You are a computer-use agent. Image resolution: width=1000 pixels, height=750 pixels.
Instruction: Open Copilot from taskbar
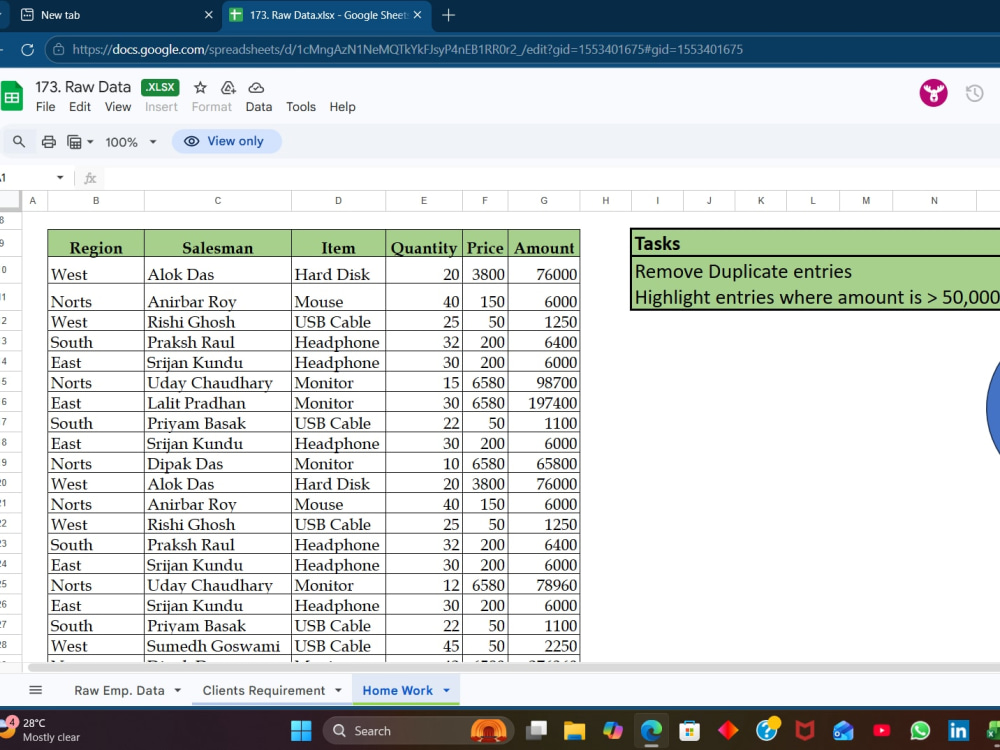click(x=612, y=731)
